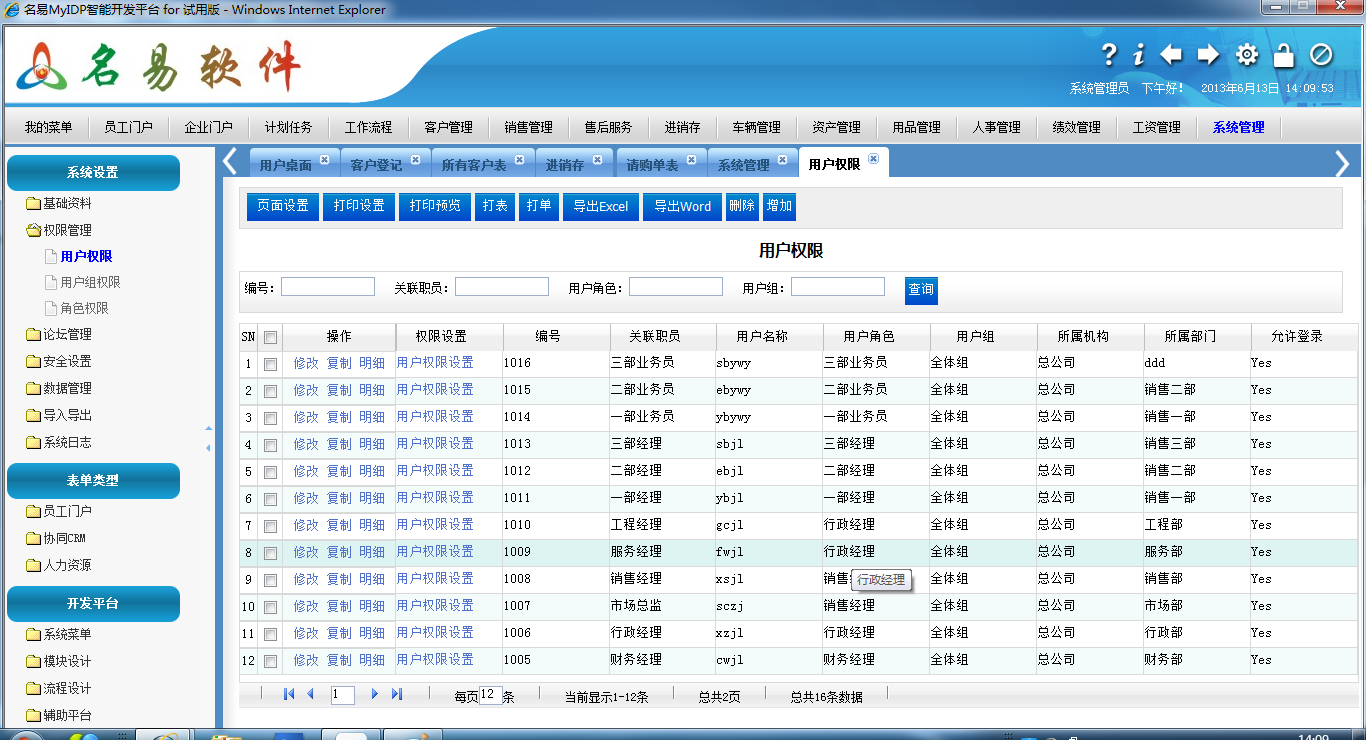Click the help question mark icon

(1108, 55)
